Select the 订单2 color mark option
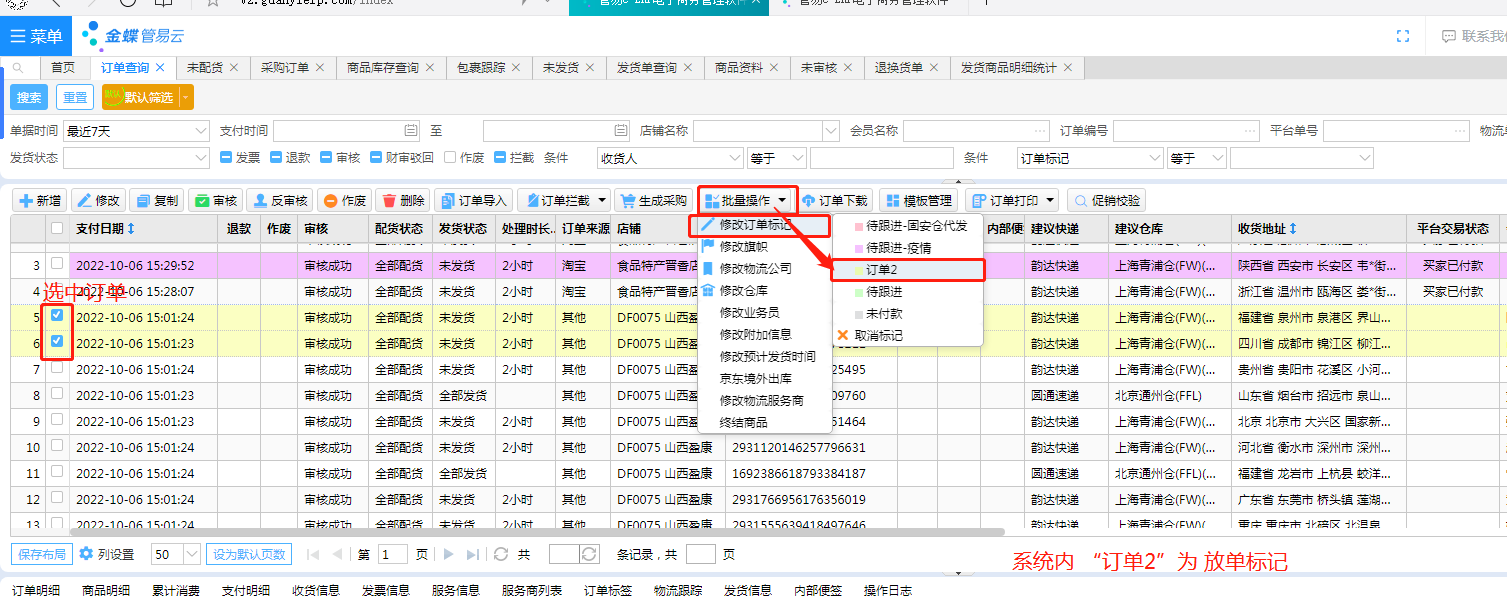Viewport: 1507px width, 600px height. click(881, 269)
